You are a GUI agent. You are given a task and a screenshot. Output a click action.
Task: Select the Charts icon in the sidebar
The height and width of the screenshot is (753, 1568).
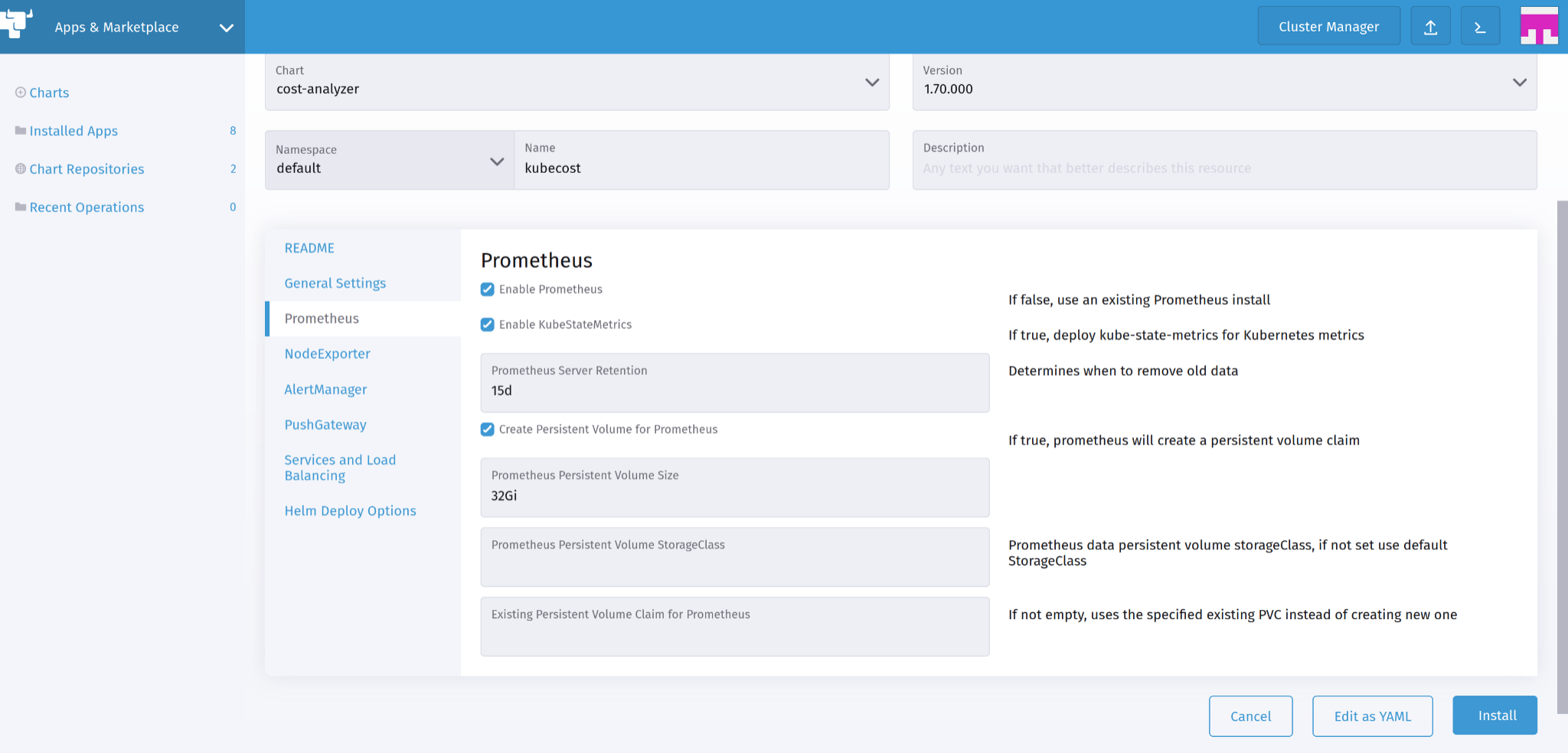(19, 92)
